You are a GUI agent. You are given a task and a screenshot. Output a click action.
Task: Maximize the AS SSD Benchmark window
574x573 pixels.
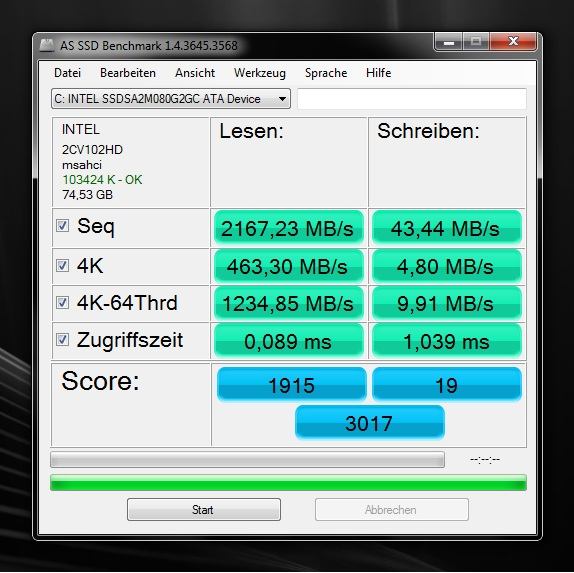[x=476, y=42]
